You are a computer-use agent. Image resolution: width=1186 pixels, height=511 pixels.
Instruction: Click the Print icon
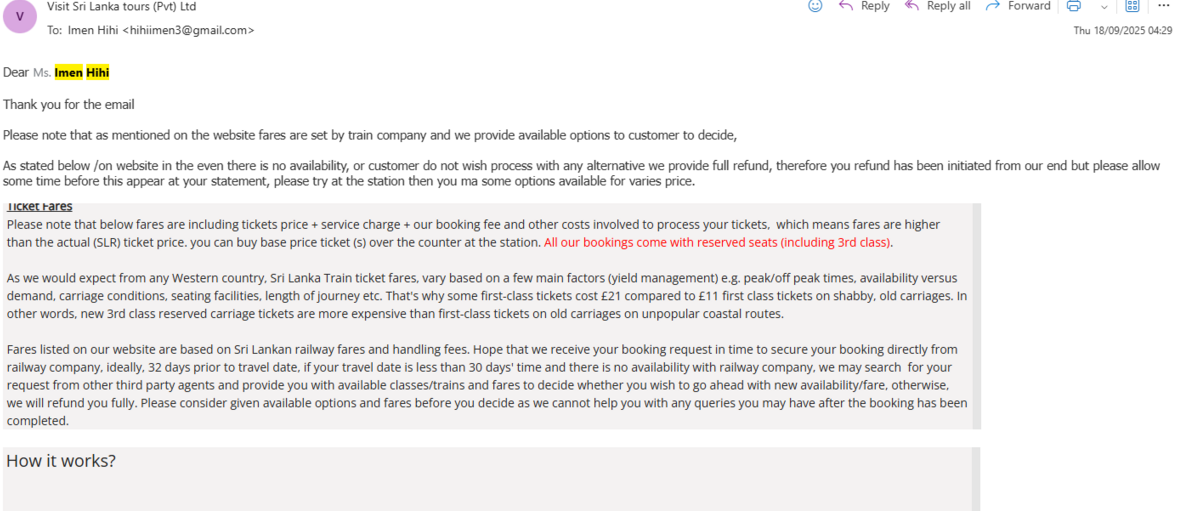coord(1073,6)
